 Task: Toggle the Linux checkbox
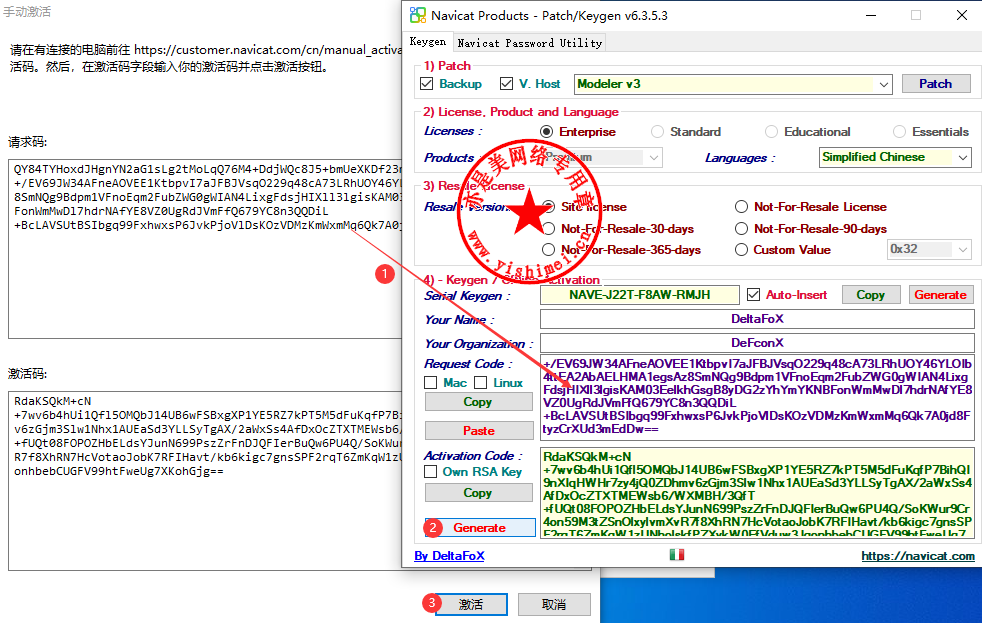tap(480, 383)
